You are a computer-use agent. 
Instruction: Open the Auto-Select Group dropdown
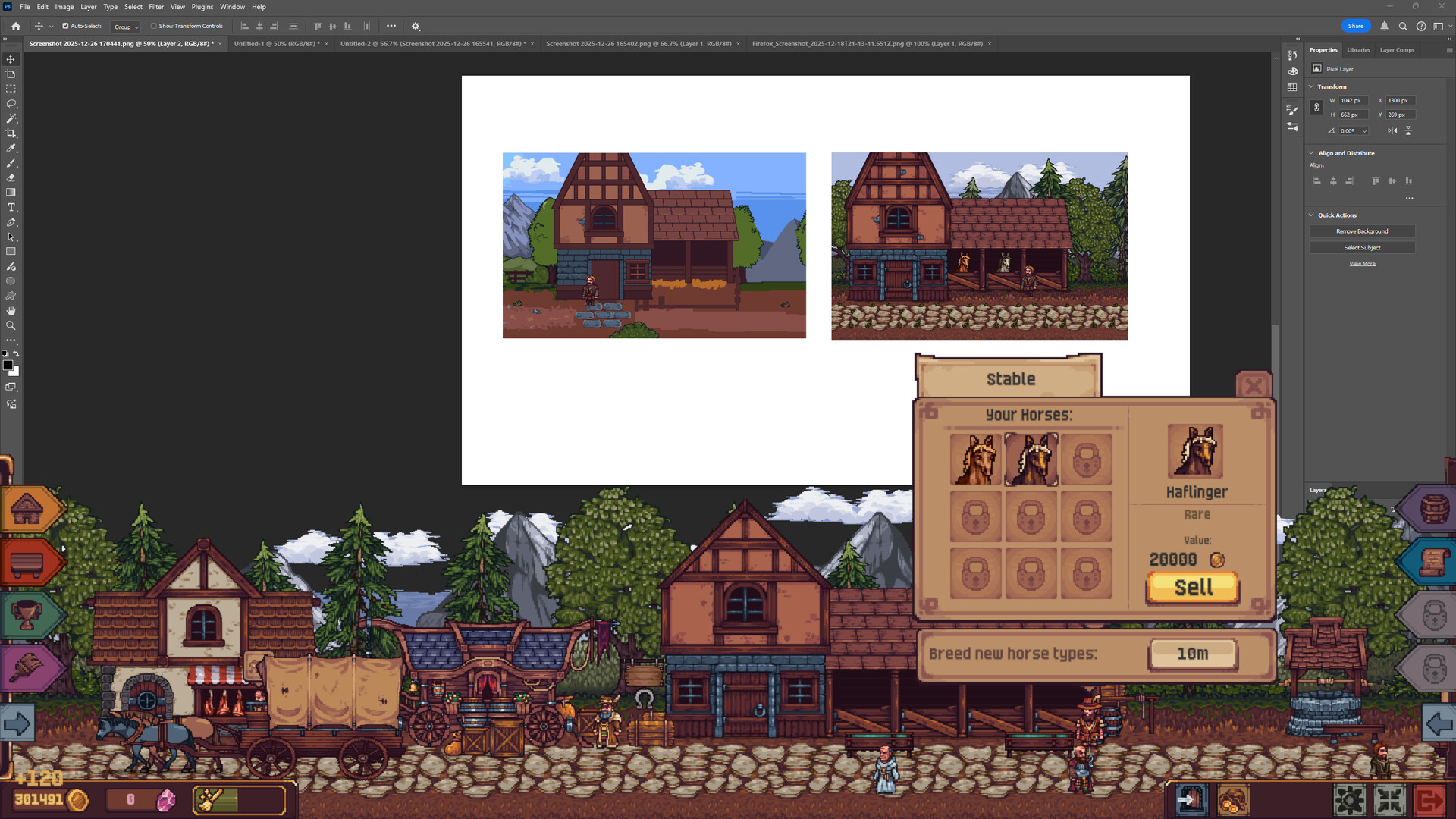tap(126, 27)
